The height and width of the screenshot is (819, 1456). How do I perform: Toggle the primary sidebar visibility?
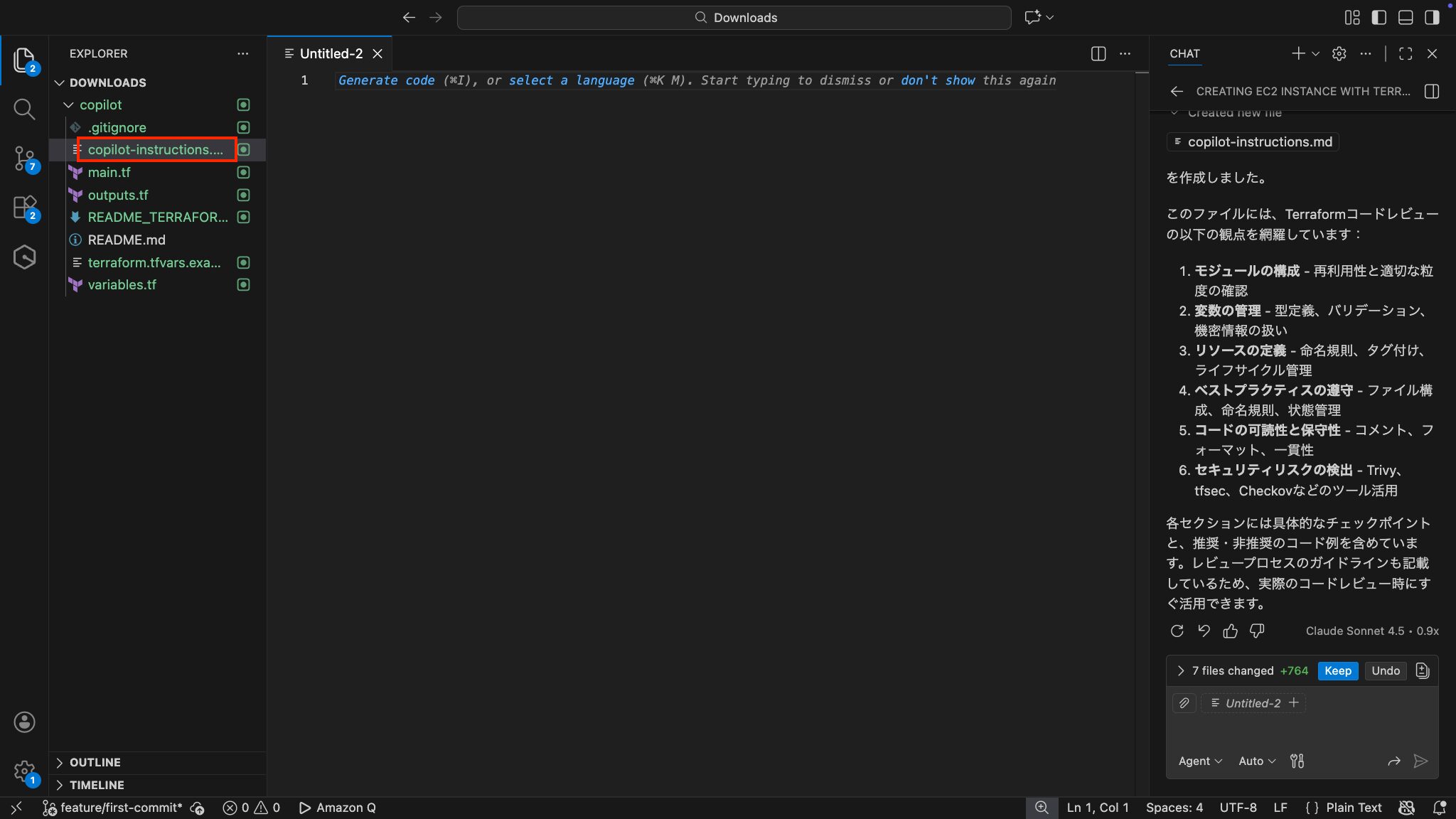[1379, 18]
